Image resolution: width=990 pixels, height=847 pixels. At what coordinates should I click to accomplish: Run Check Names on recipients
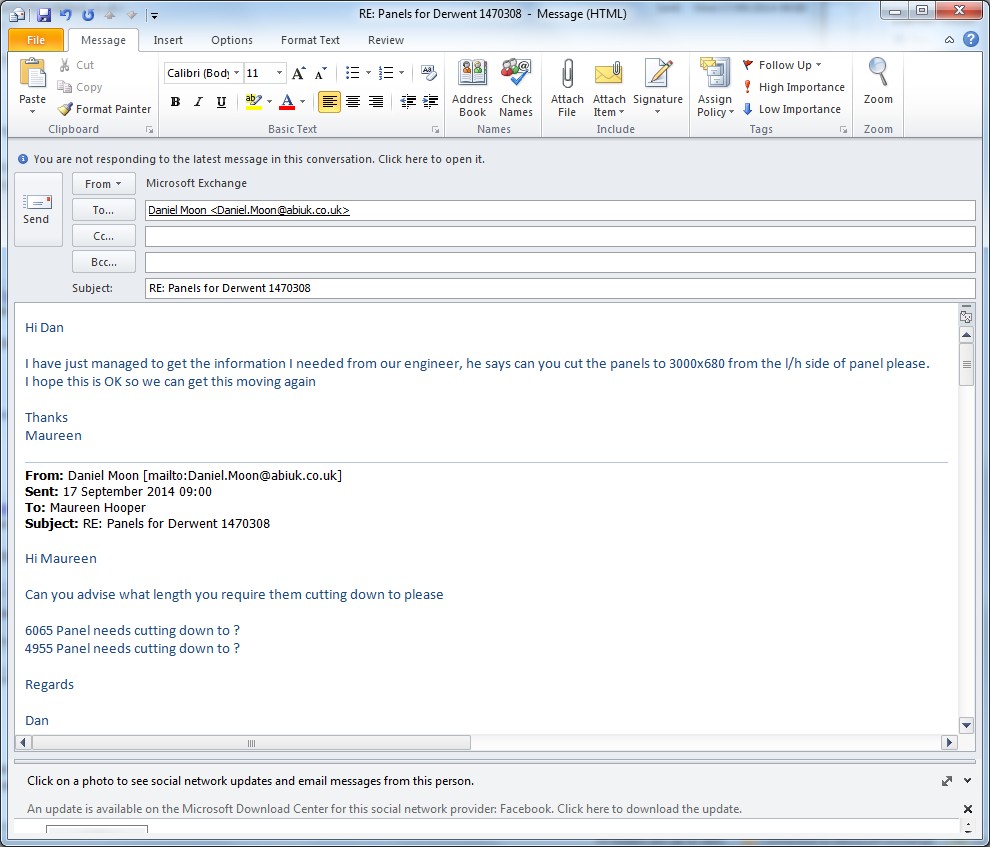[516, 88]
